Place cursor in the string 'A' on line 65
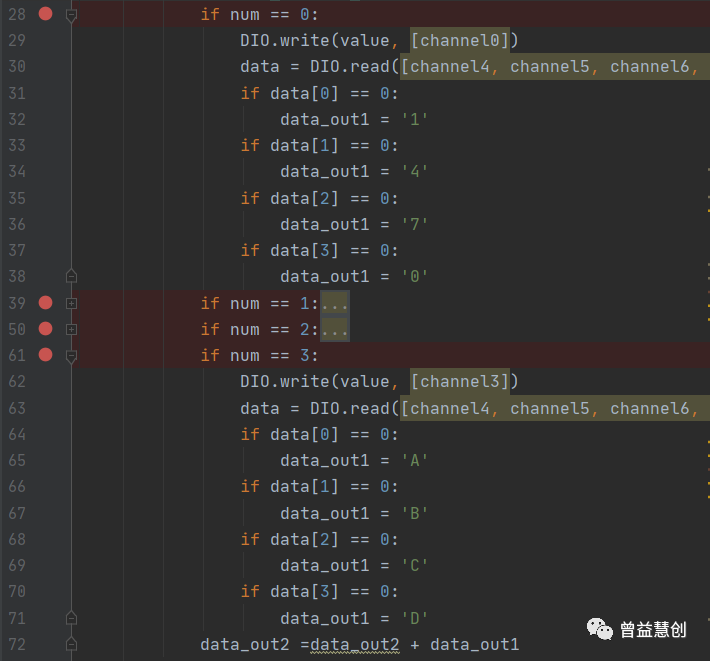The image size is (710, 661). click(414, 461)
